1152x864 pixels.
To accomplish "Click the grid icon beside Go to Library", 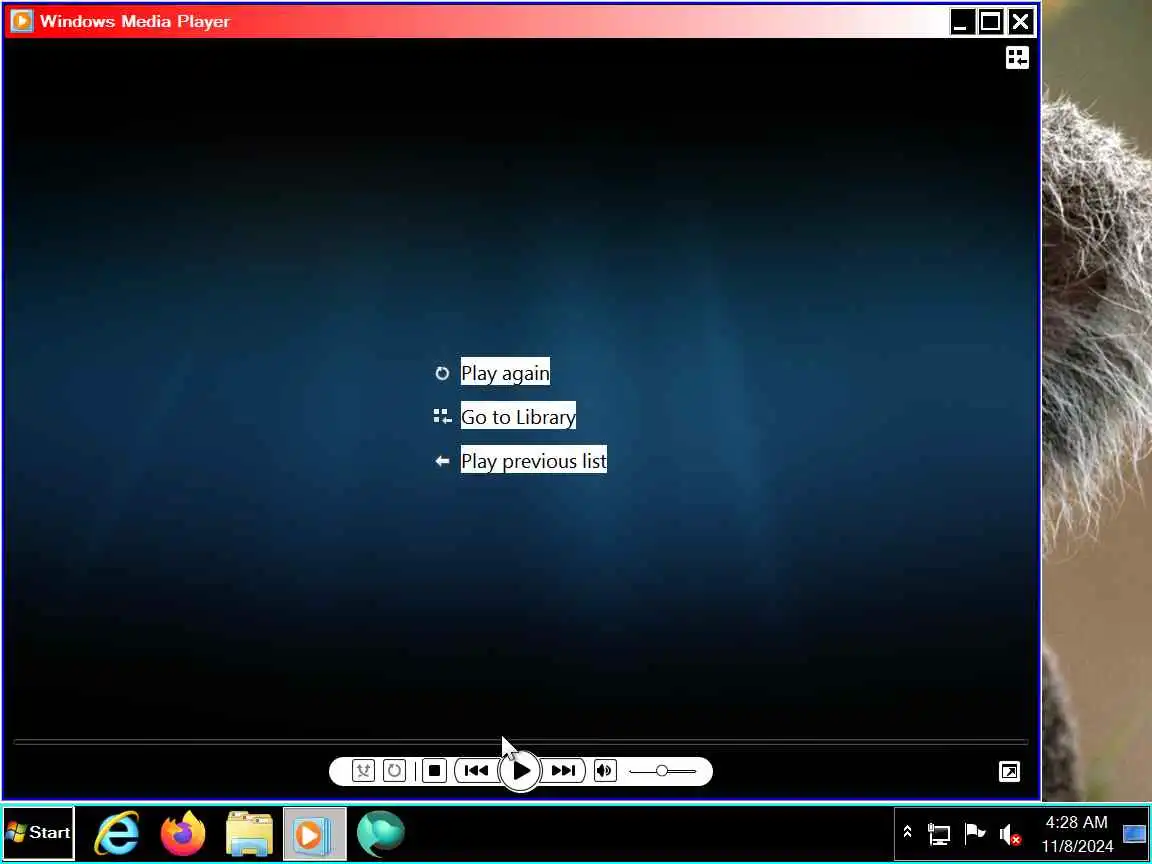I will (x=442, y=417).
